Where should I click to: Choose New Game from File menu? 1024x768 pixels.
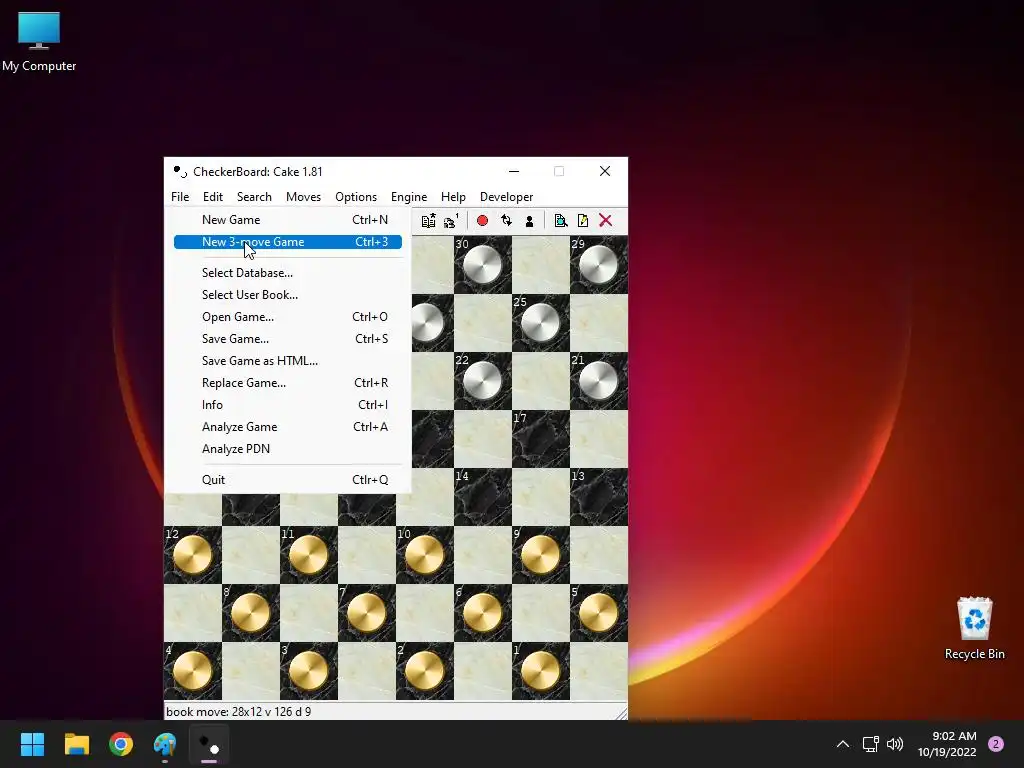[287, 220]
